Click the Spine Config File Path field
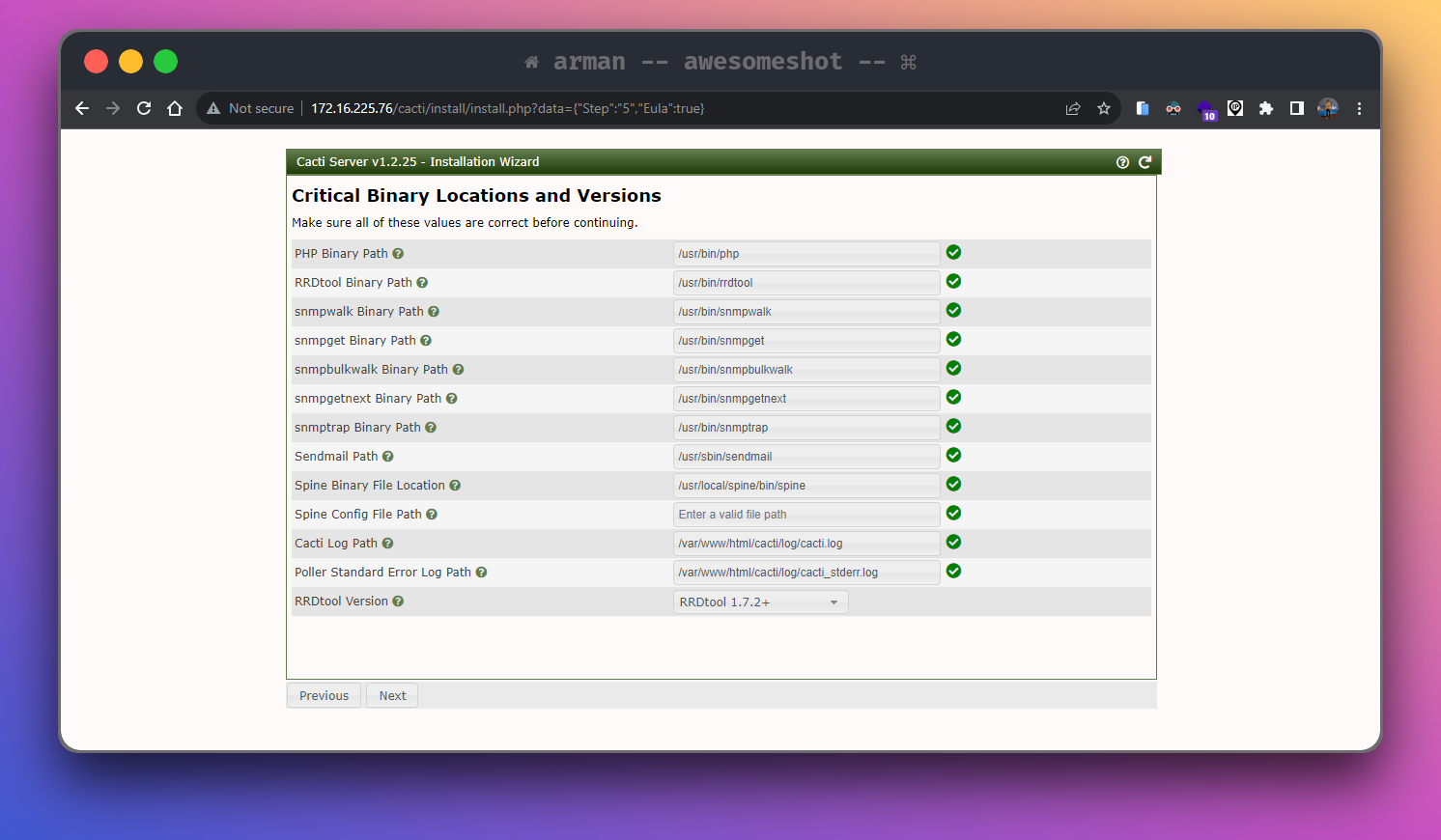Screen dimensions: 1441x840 [805, 515]
